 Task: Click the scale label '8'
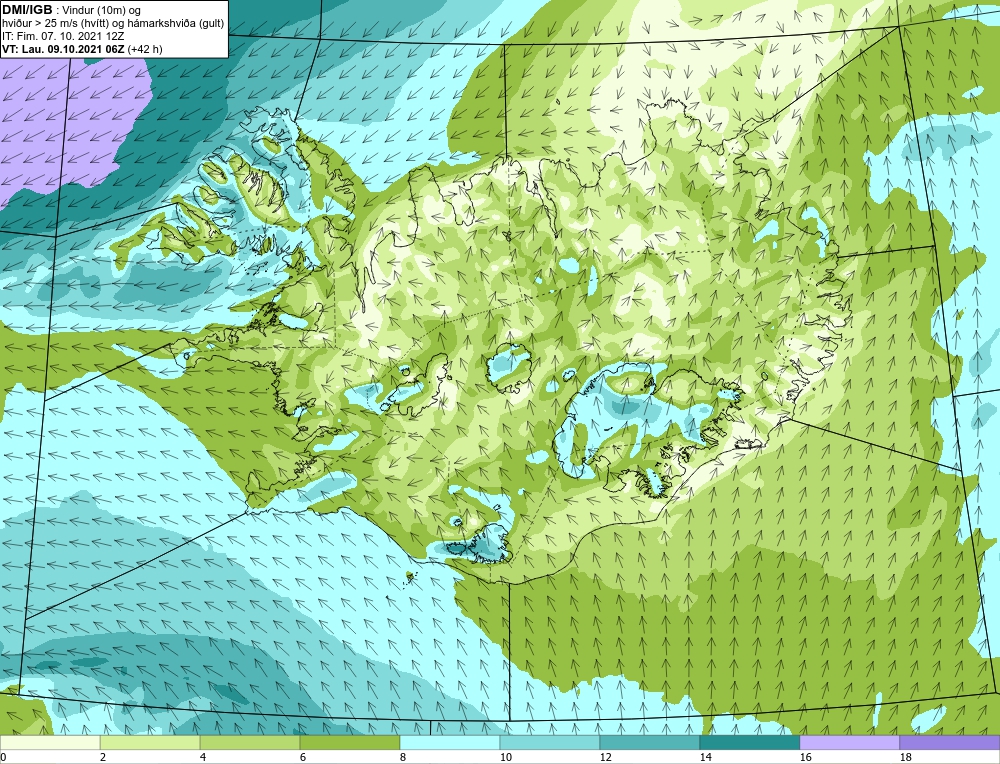click(x=403, y=757)
